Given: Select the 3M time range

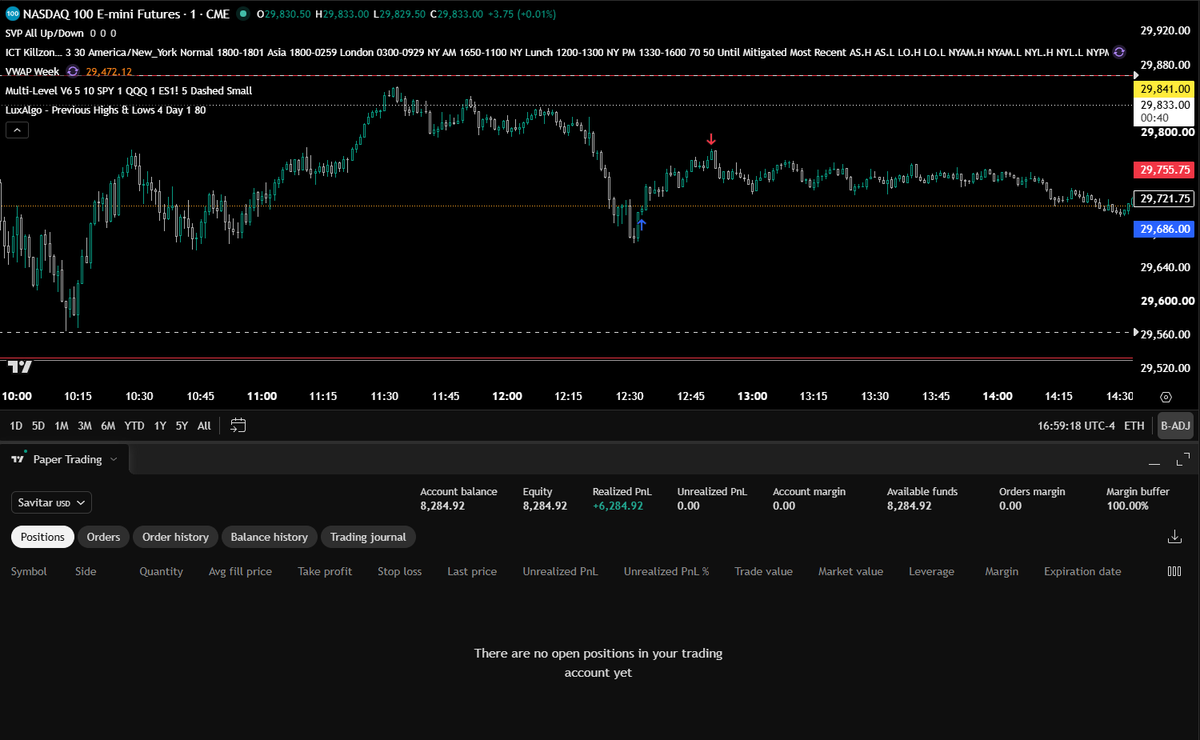Looking at the screenshot, I should tap(84, 425).
